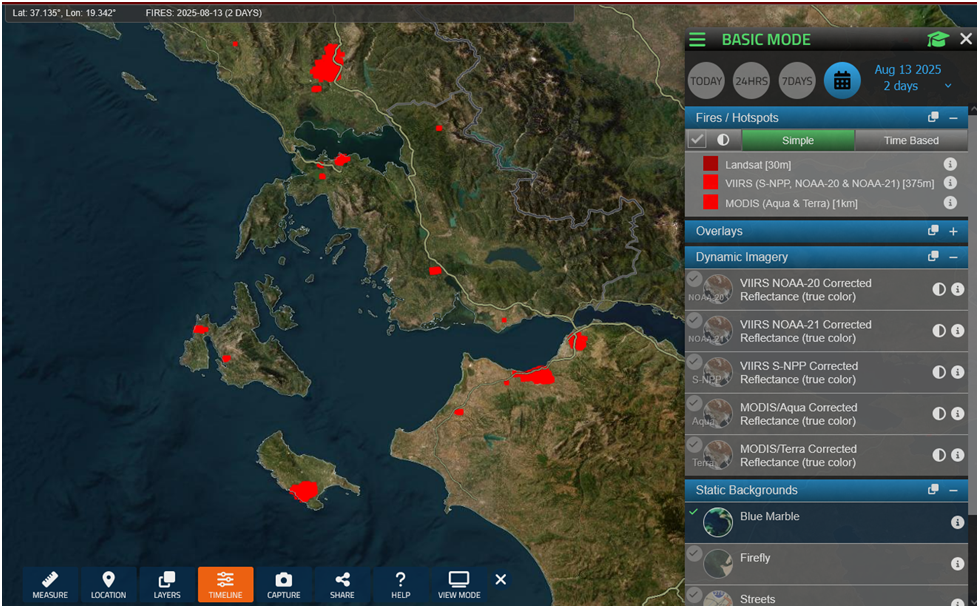Select the Simple fires display tab
The width and height of the screenshot is (979, 608).
(x=798, y=141)
